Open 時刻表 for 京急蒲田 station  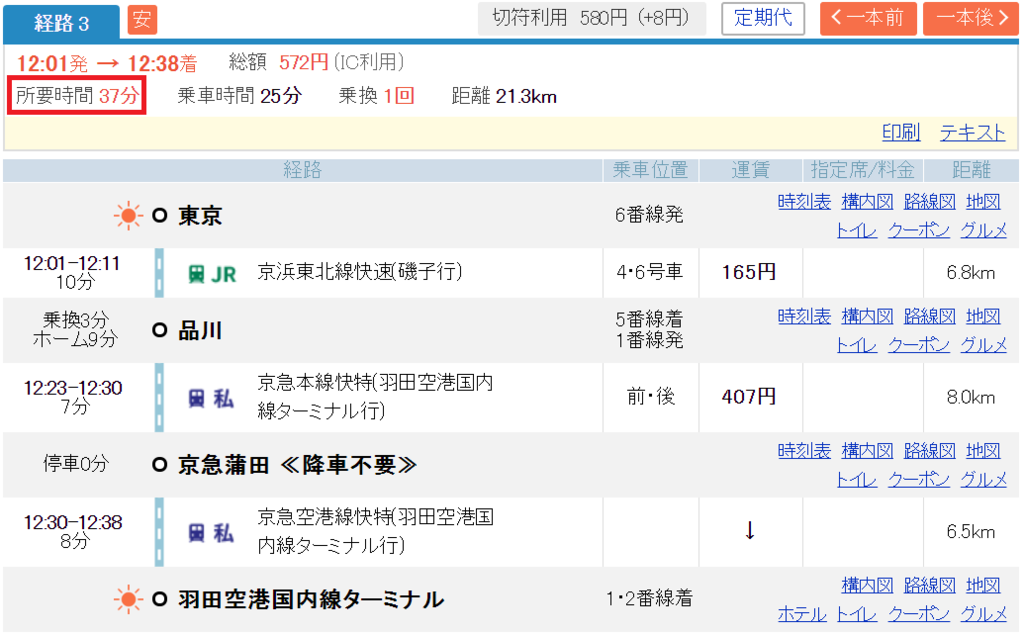click(804, 451)
